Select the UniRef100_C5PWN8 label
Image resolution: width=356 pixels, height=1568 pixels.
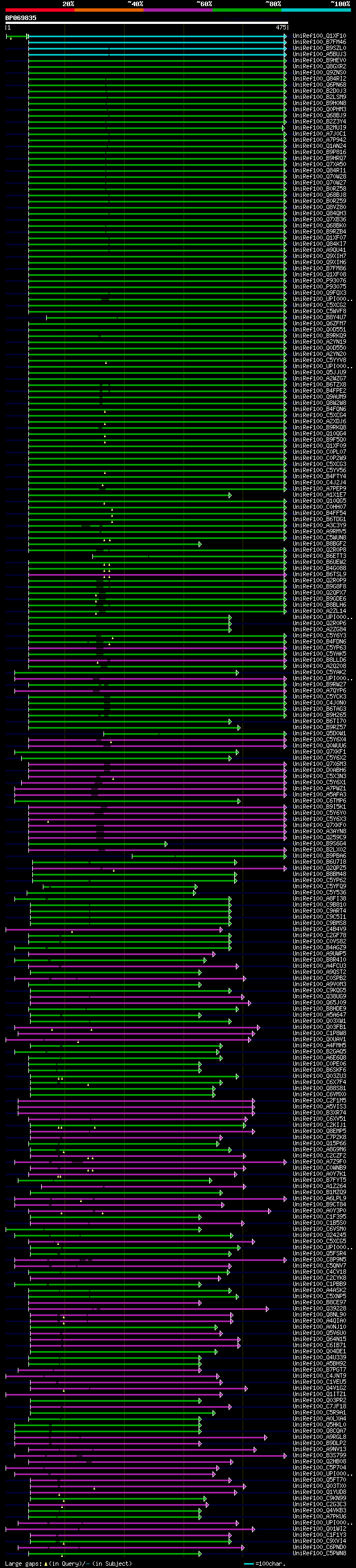point(319,1554)
